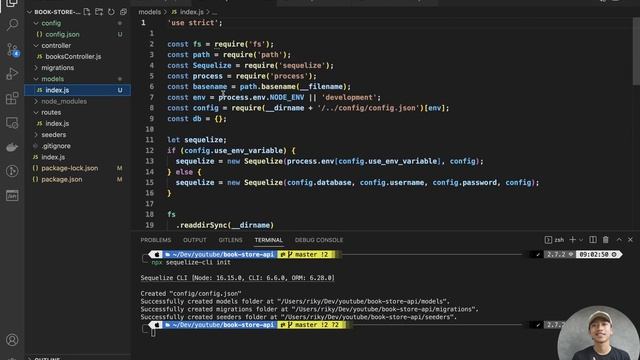Image resolution: width=640 pixels, height=360 pixels.
Task: Switch to the OUTPUT tab
Action: (195, 240)
